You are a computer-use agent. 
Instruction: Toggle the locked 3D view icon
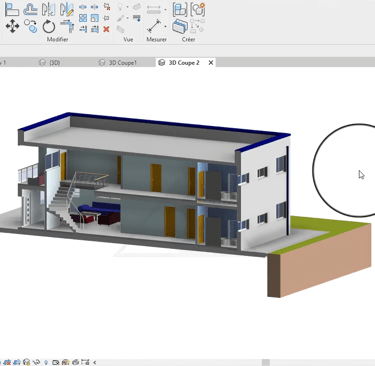click(x=27, y=362)
